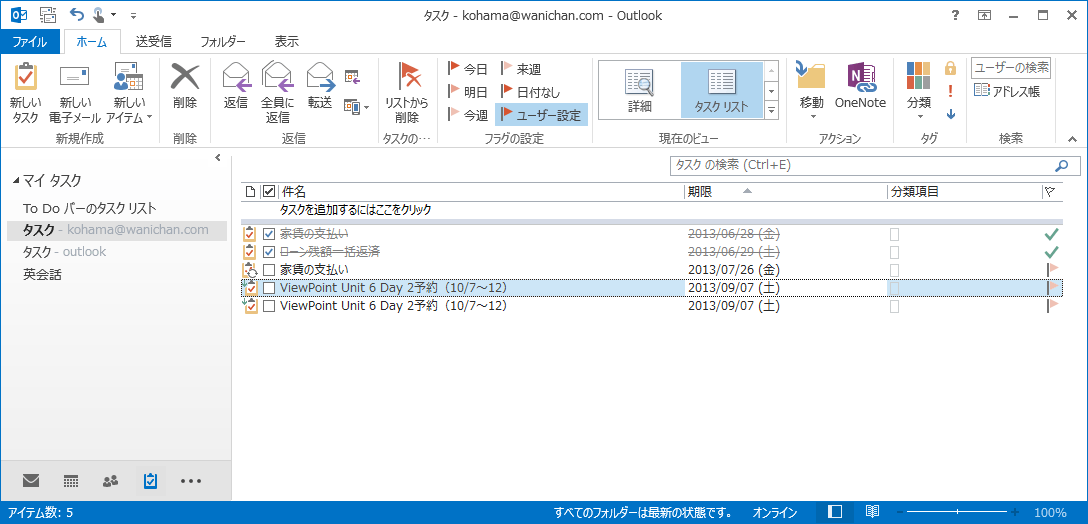1088x524 pixels.
Task: Expand the current view gallery
Action: click(771, 110)
